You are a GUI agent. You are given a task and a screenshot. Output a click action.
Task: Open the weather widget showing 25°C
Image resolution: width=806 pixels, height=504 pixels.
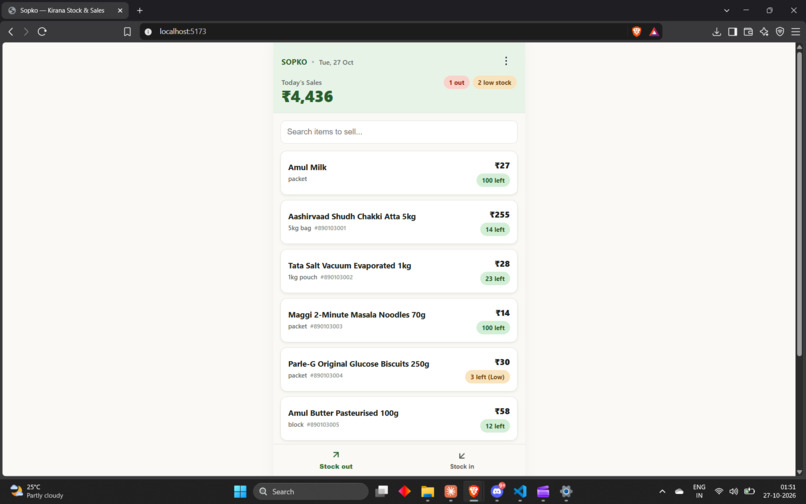(37, 491)
